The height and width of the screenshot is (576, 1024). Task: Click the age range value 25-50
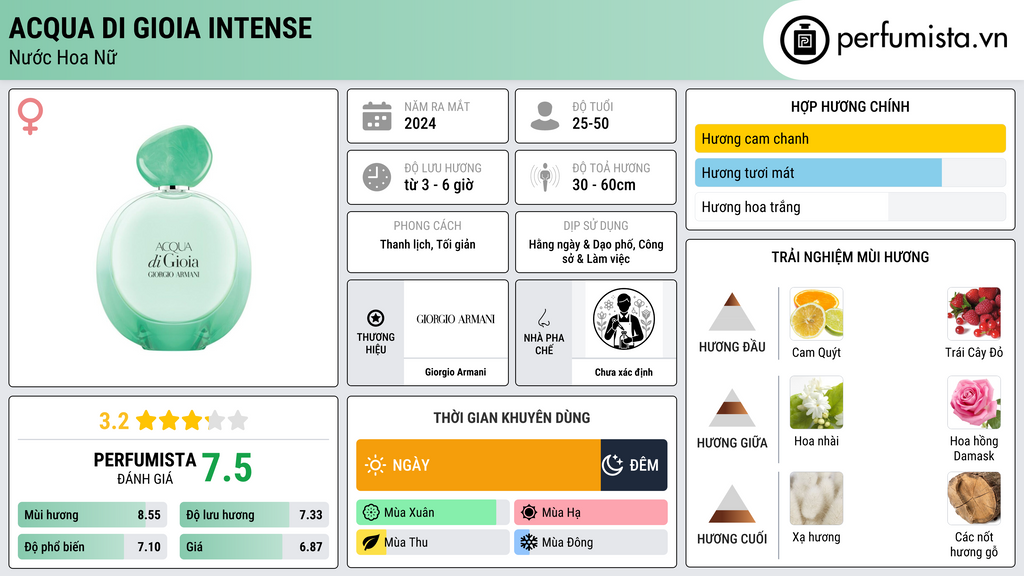[590, 123]
